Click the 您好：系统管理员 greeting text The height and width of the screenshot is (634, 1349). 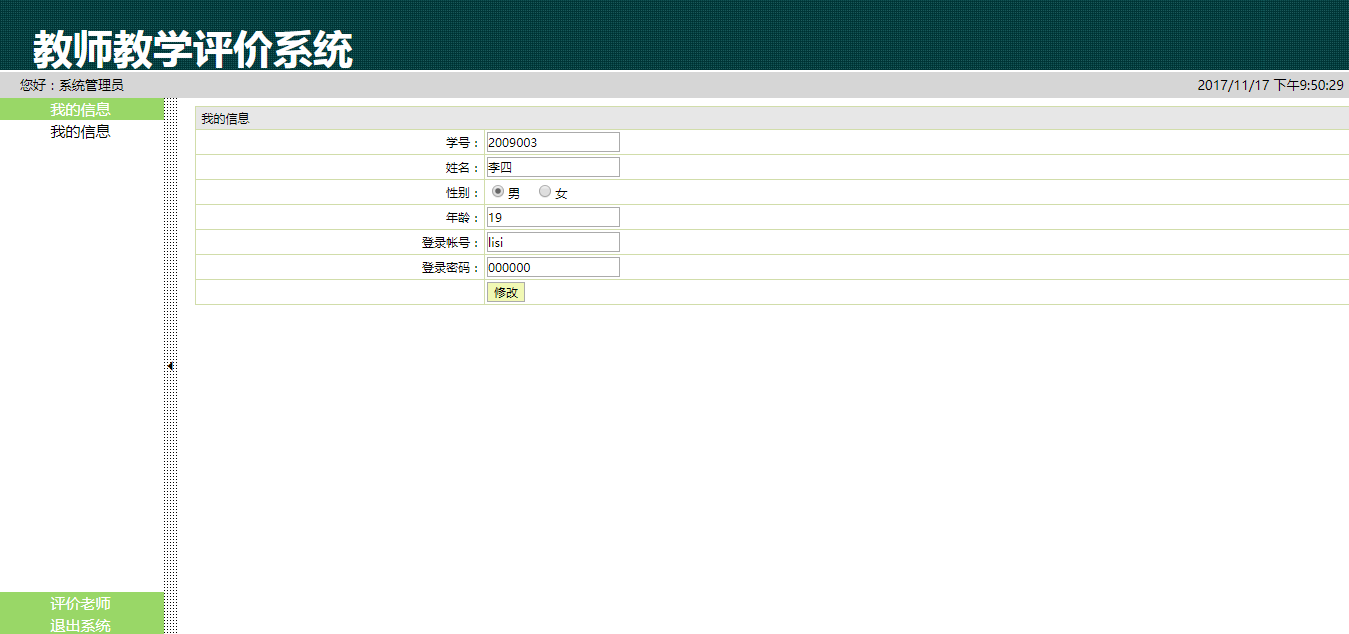click(72, 86)
